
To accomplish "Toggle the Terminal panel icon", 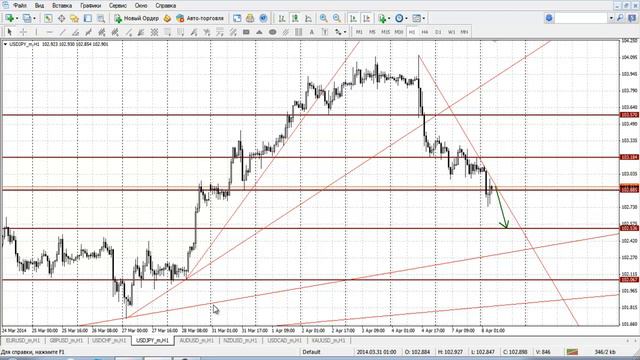I will pos(88,18).
